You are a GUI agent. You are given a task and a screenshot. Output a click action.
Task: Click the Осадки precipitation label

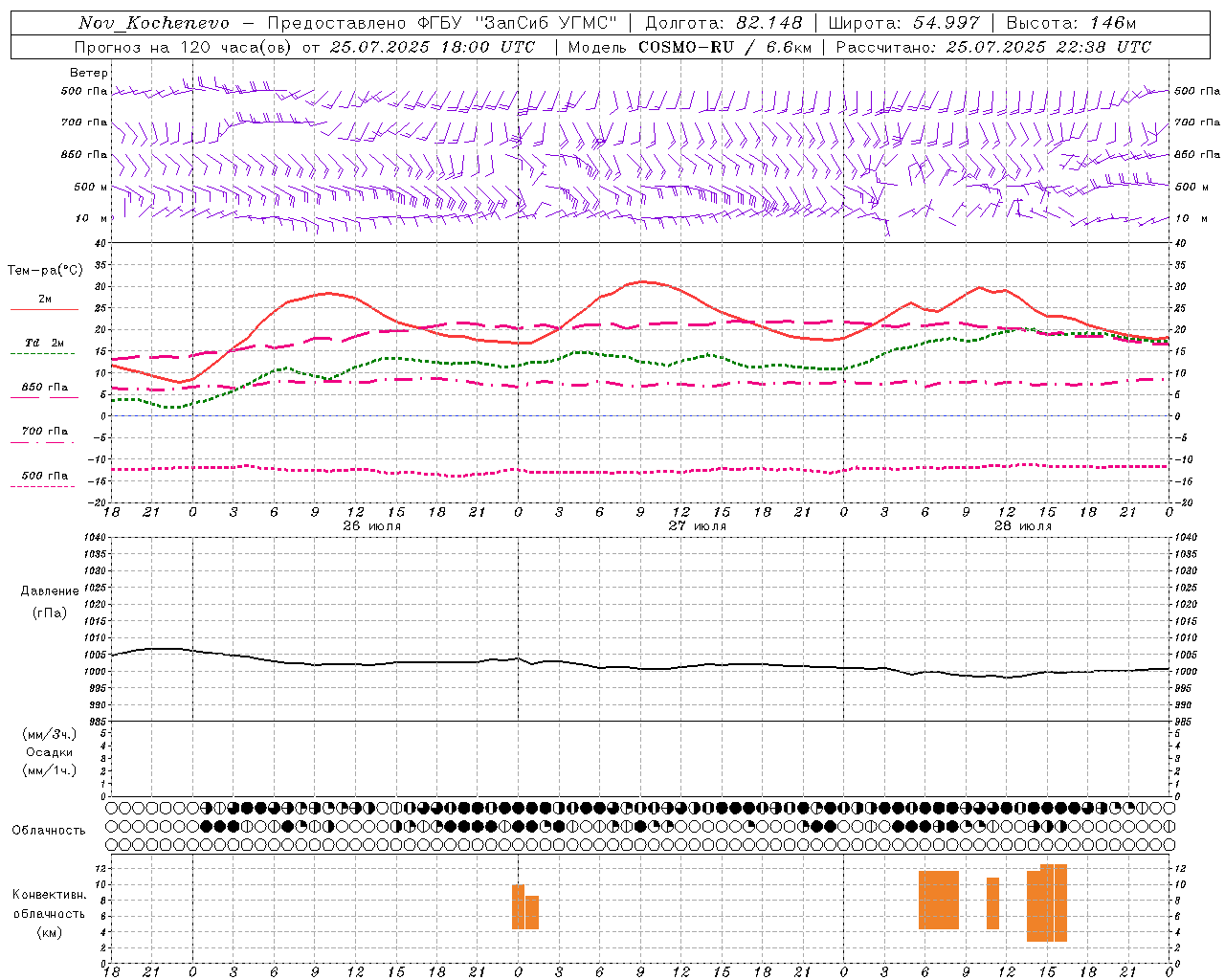[50, 752]
